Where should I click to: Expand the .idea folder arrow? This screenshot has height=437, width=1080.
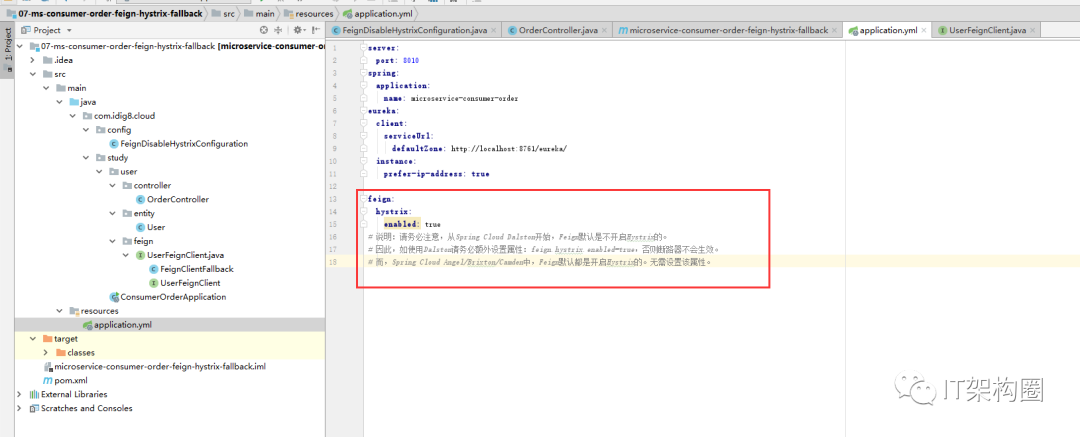(32, 60)
